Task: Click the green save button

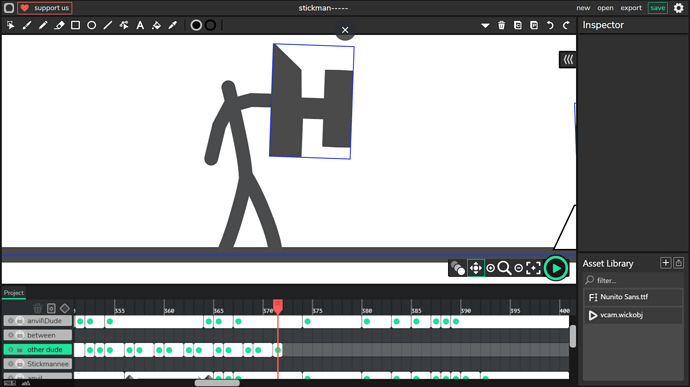Action: tap(657, 8)
